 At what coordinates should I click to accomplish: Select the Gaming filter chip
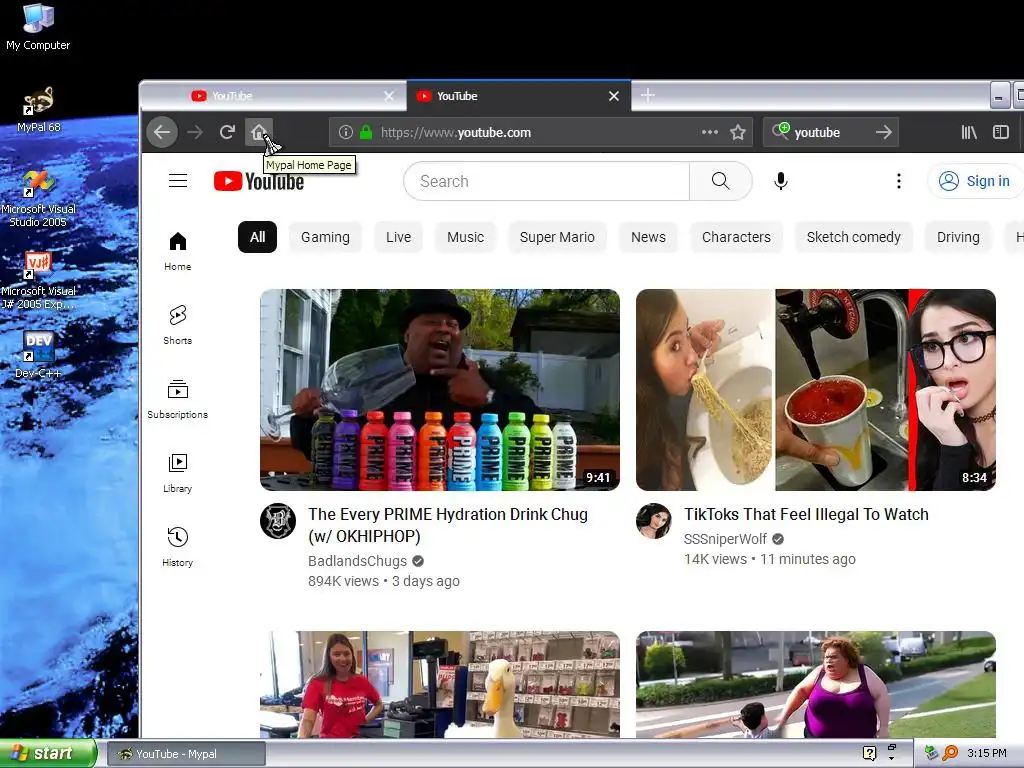tap(325, 237)
